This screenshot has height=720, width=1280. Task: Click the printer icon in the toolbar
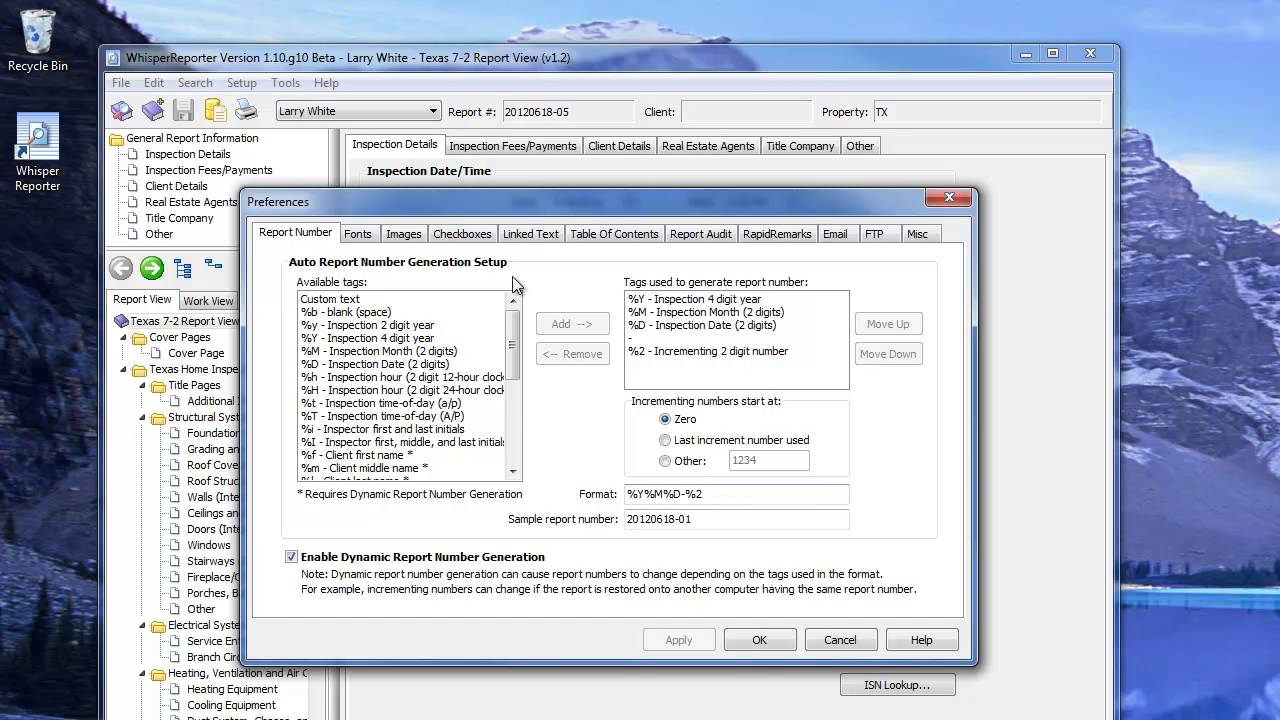[246, 111]
